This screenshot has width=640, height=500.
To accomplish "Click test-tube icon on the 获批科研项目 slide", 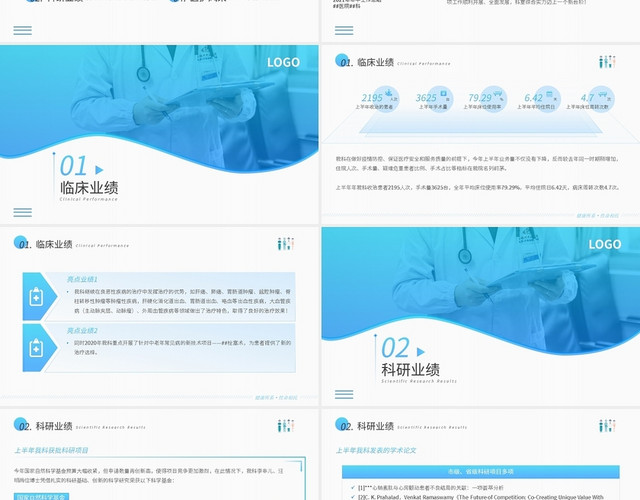I will (286, 426).
